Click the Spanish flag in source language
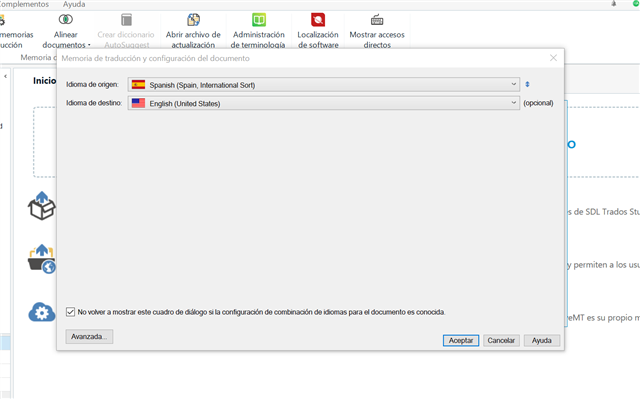 (x=138, y=84)
